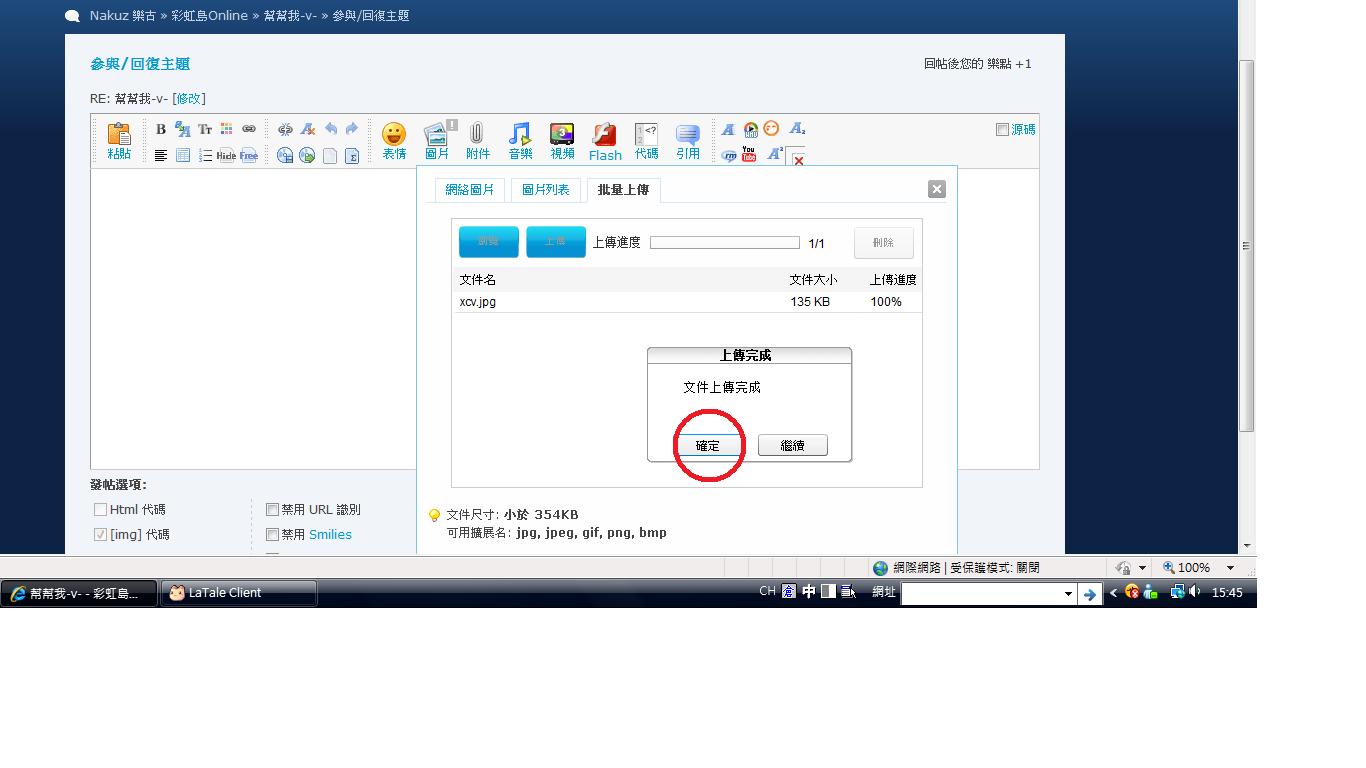Switch to the 圖片列表 tab
Screen dimensions: 1366x768
(546, 190)
